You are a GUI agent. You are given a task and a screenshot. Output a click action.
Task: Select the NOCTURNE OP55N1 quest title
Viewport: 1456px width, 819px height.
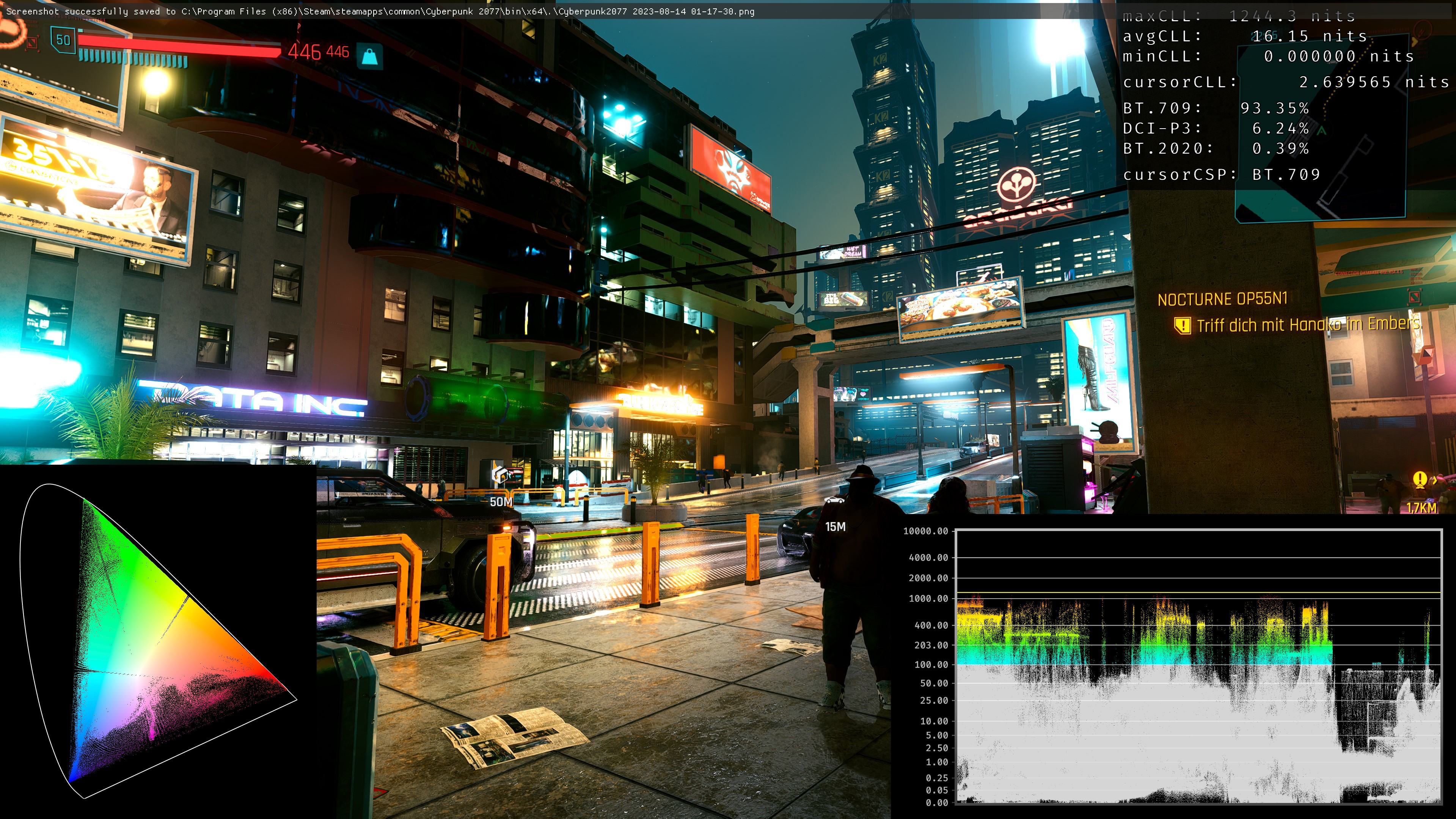[x=1222, y=299]
